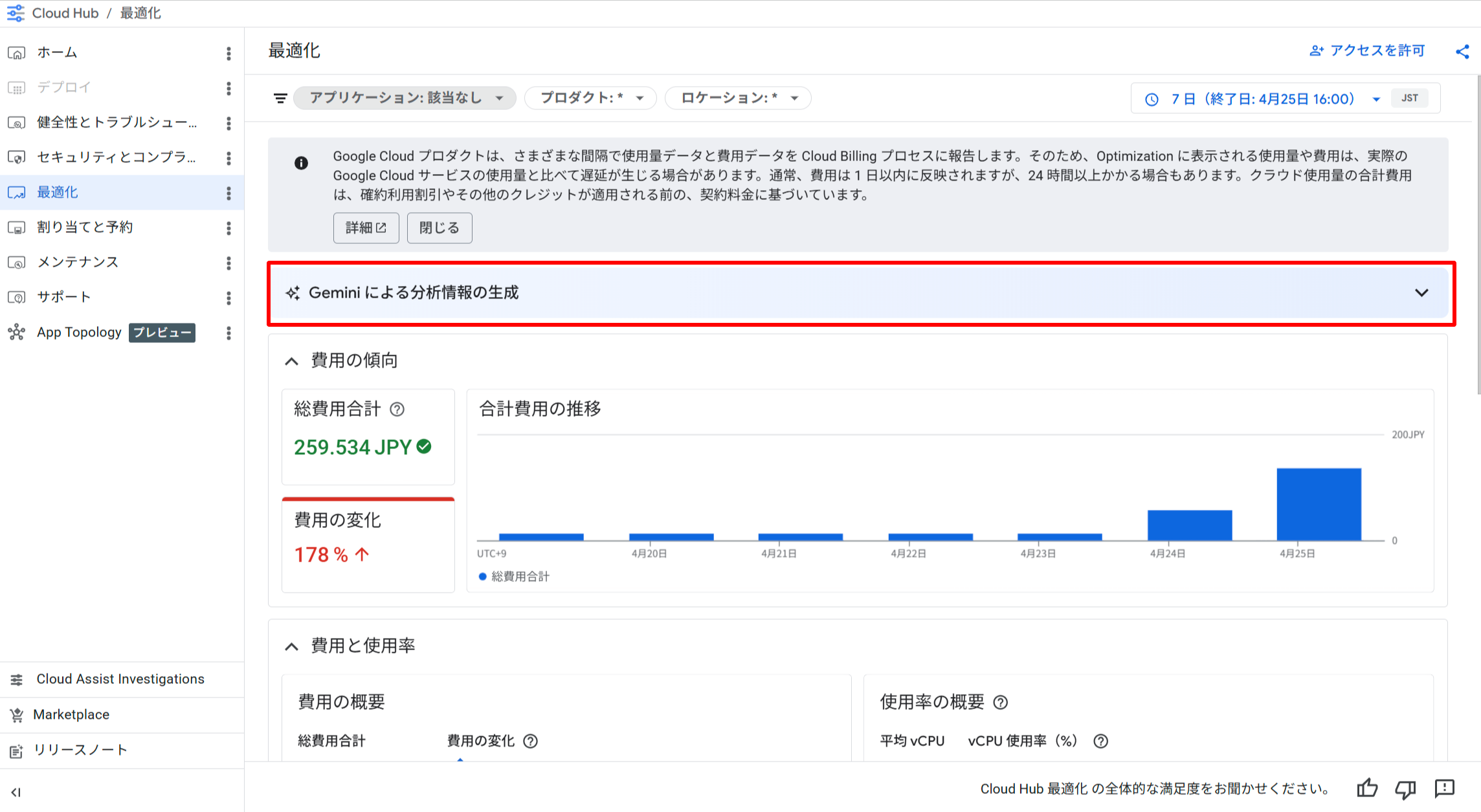The image size is (1481, 812).
Task: Click help icon beside 総費用合計
Action: [397, 409]
